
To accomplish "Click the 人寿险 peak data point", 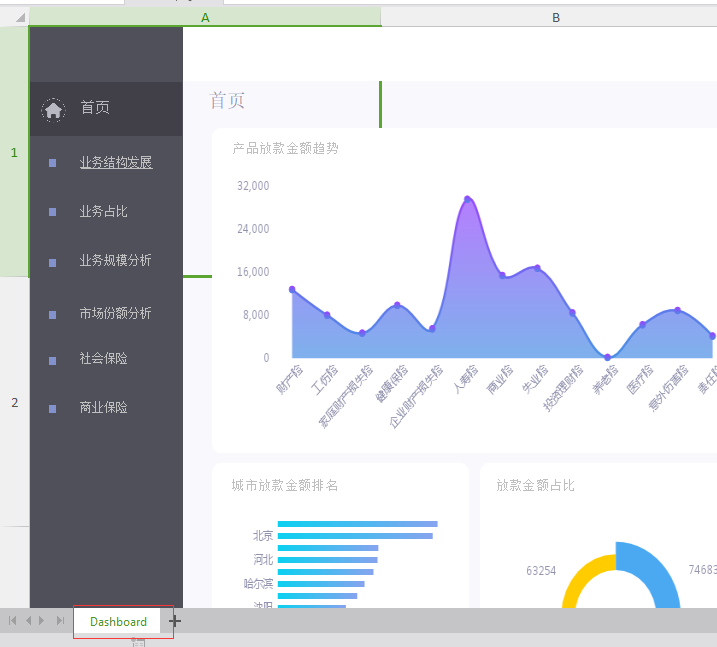I will pos(467,200).
